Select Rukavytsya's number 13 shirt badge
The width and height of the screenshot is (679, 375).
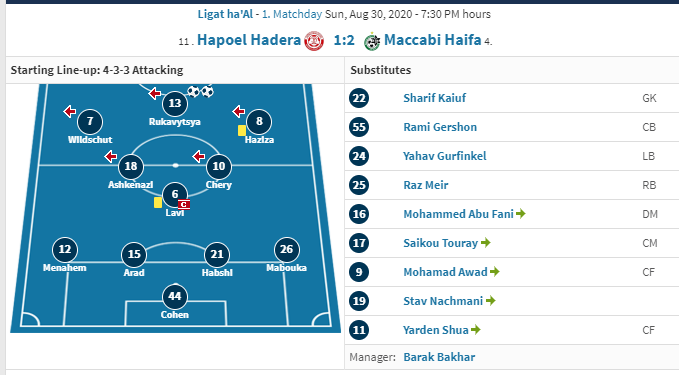point(175,103)
